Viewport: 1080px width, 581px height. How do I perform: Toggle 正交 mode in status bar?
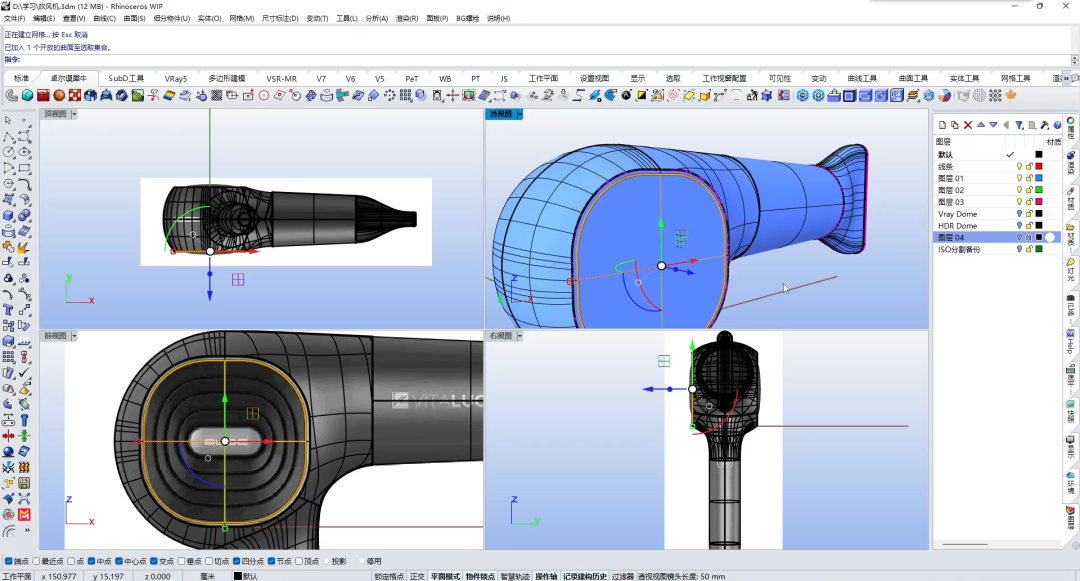[x=417, y=576]
